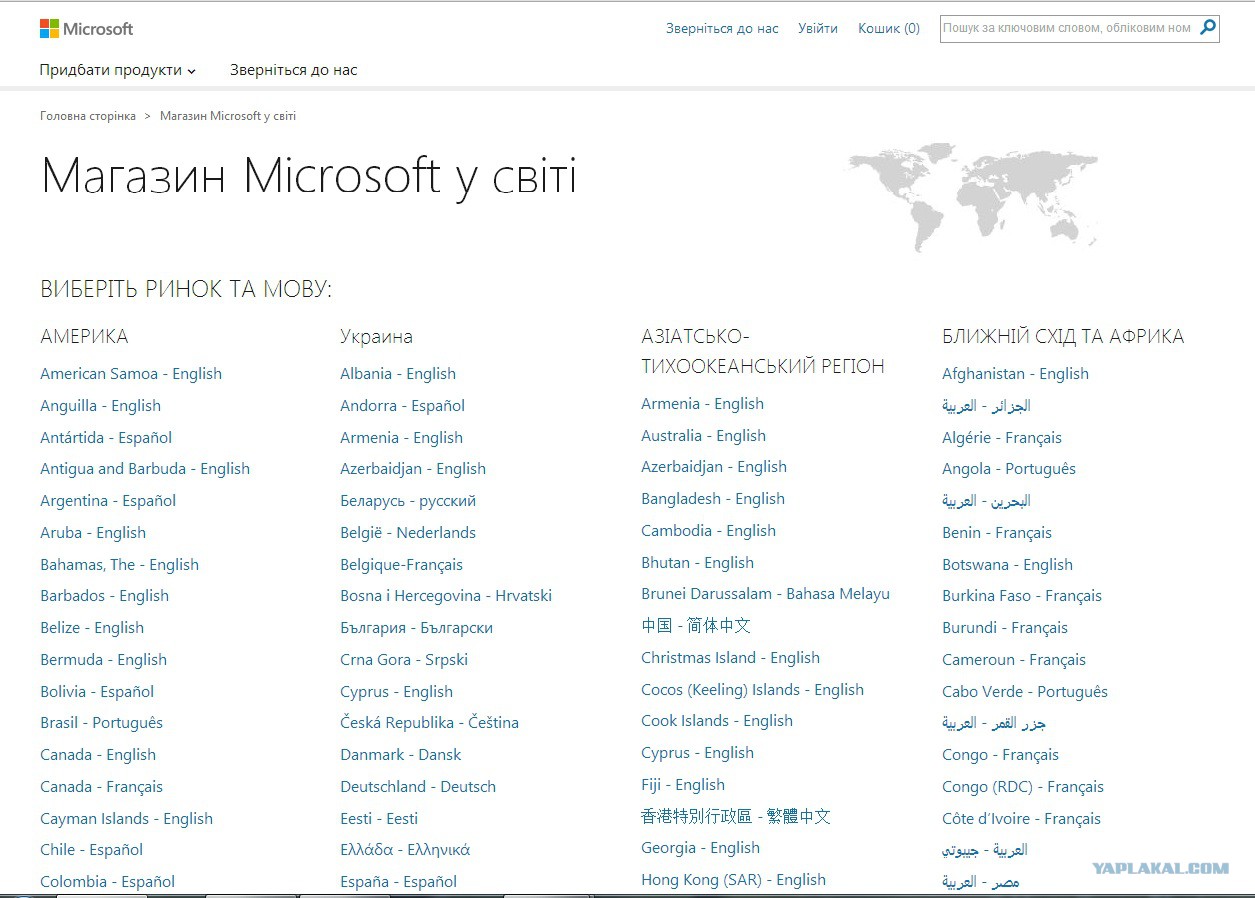Screen dimensions: 1255x898
Task: Choose Algérie - Français
Action: pyautogui.click(x=1002, y=438)
